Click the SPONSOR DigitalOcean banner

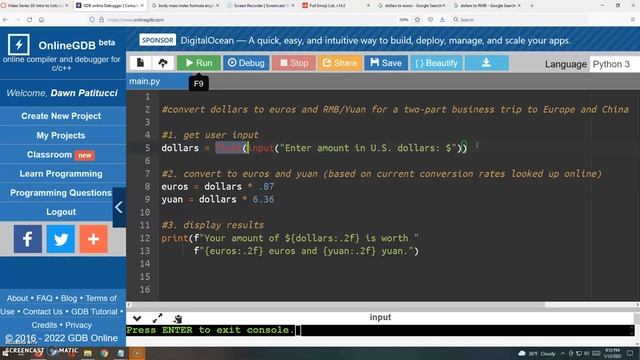(354, 40)
